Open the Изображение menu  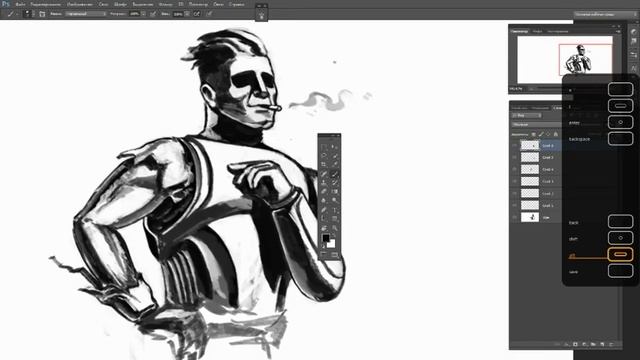pyautogui.click(x=80, y=4)
